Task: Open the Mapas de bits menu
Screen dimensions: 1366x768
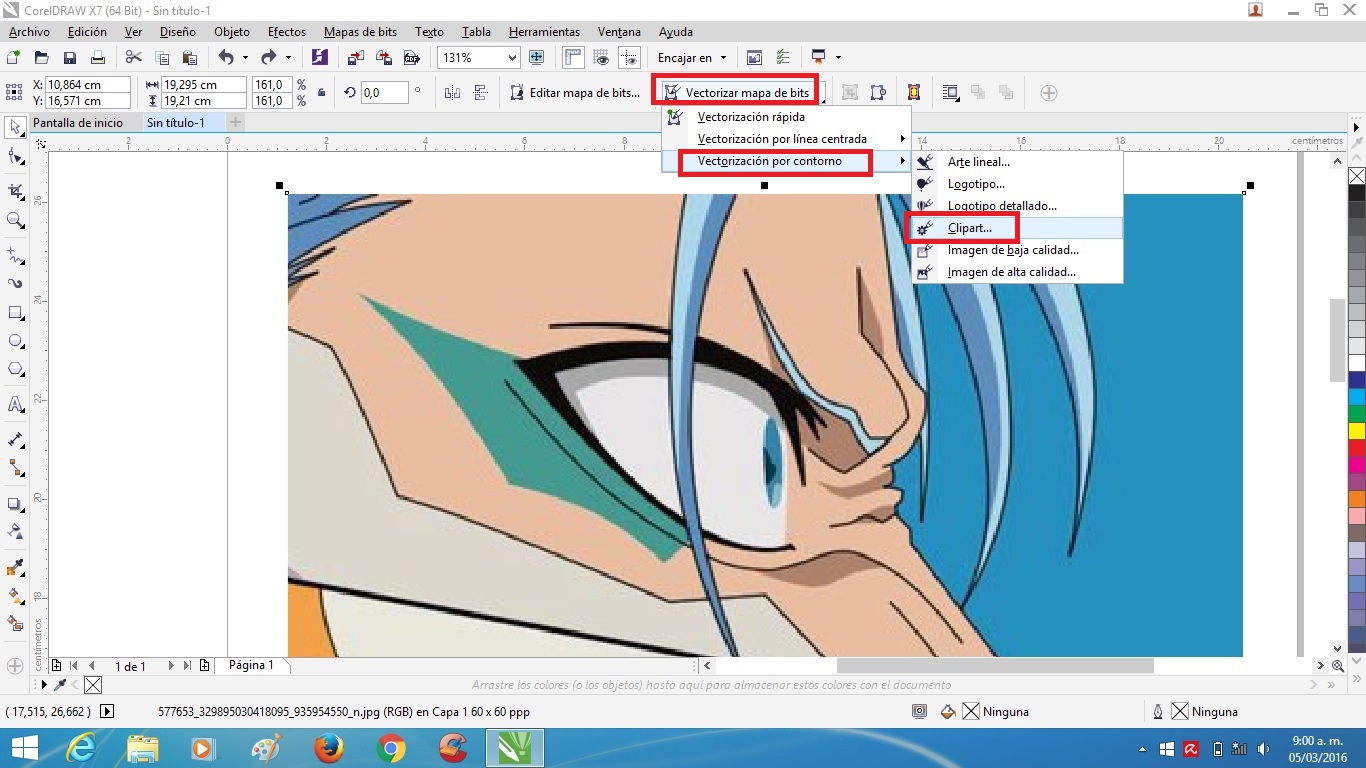Action: click(x=360, y=31)
